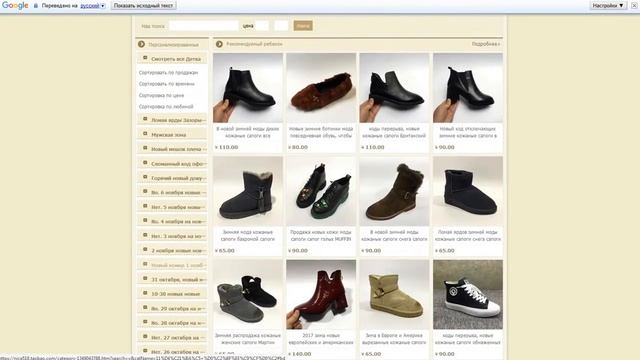Click the shop keyword search field

[x=203, y=26]
